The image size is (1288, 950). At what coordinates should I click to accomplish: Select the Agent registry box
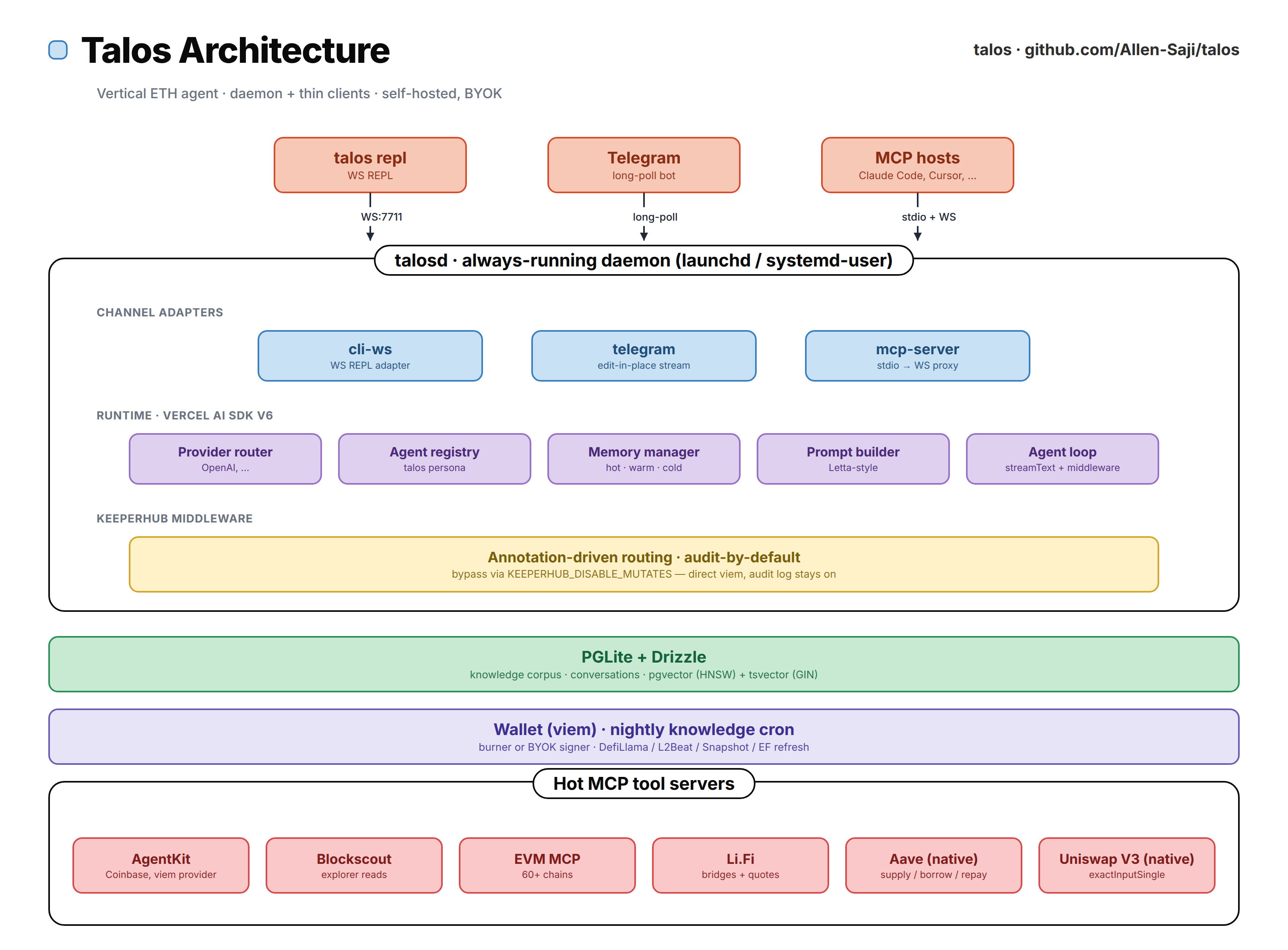coord(434,459)
